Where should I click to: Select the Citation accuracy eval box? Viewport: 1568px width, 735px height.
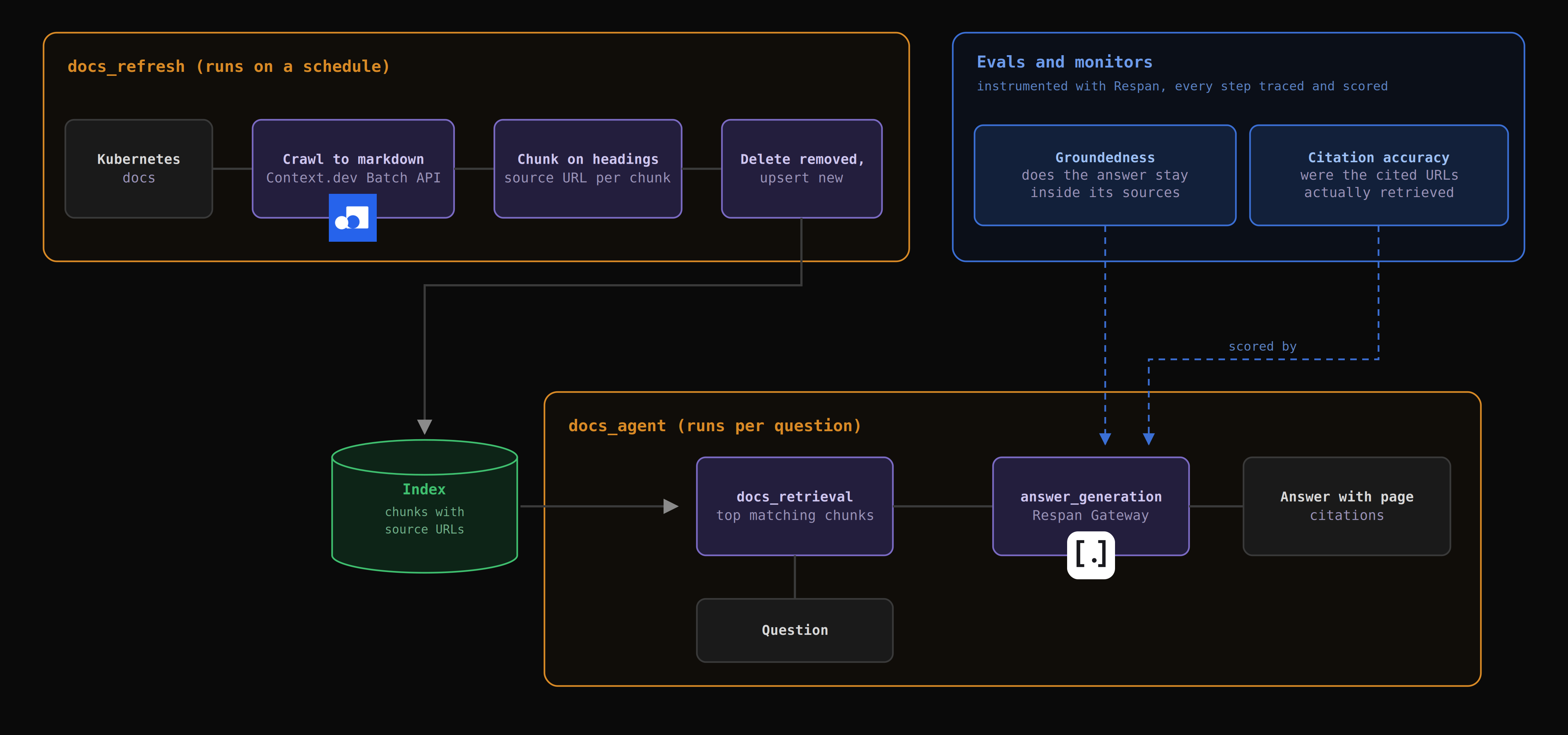click(1379, 175)
